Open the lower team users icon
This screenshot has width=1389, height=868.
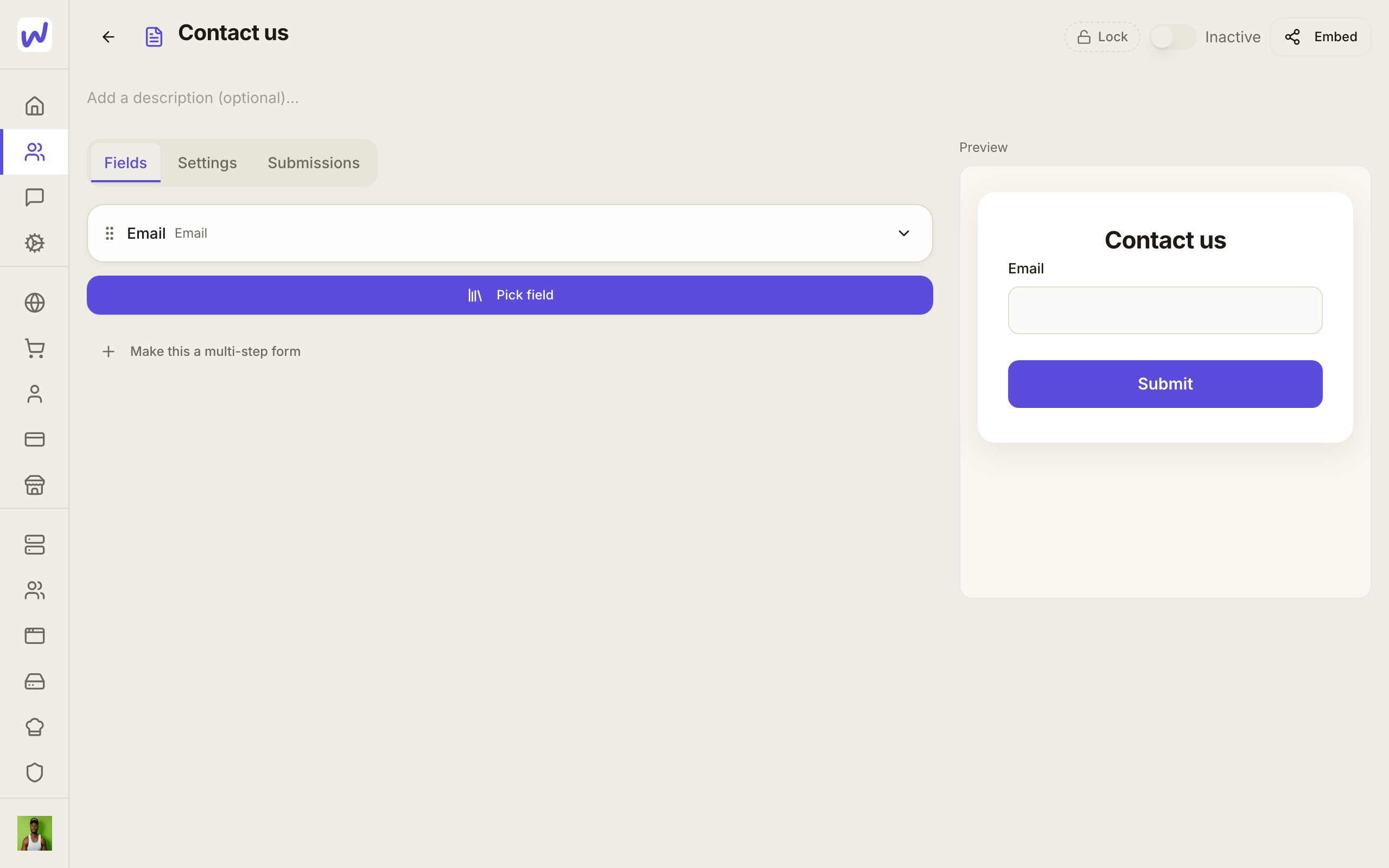tap(34, 591)
